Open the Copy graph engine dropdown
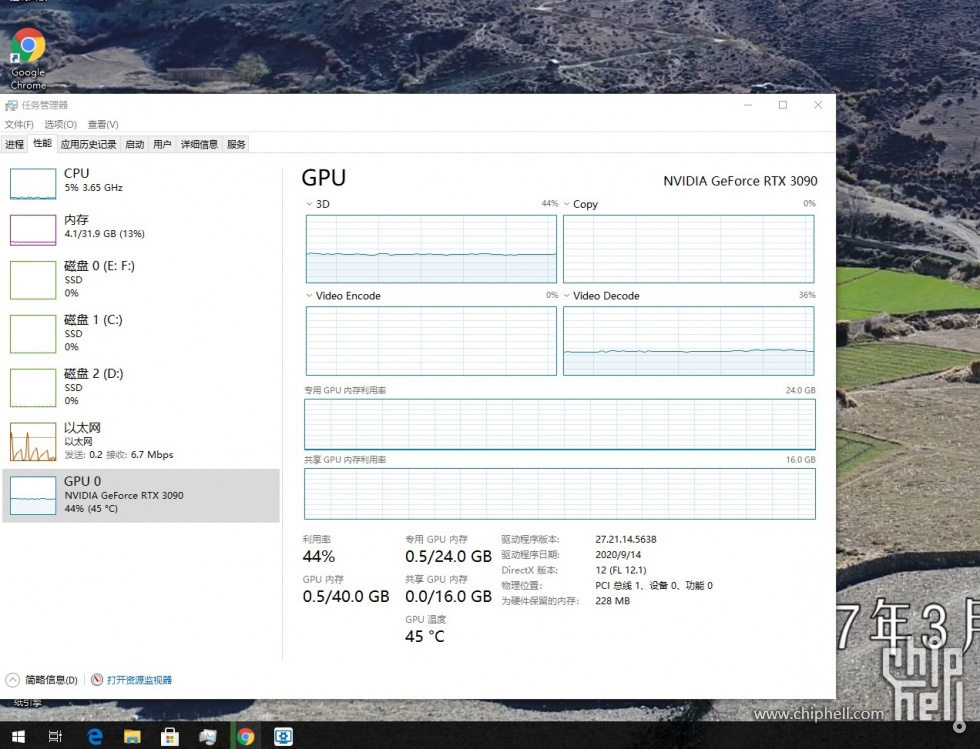 pos(567,204)
